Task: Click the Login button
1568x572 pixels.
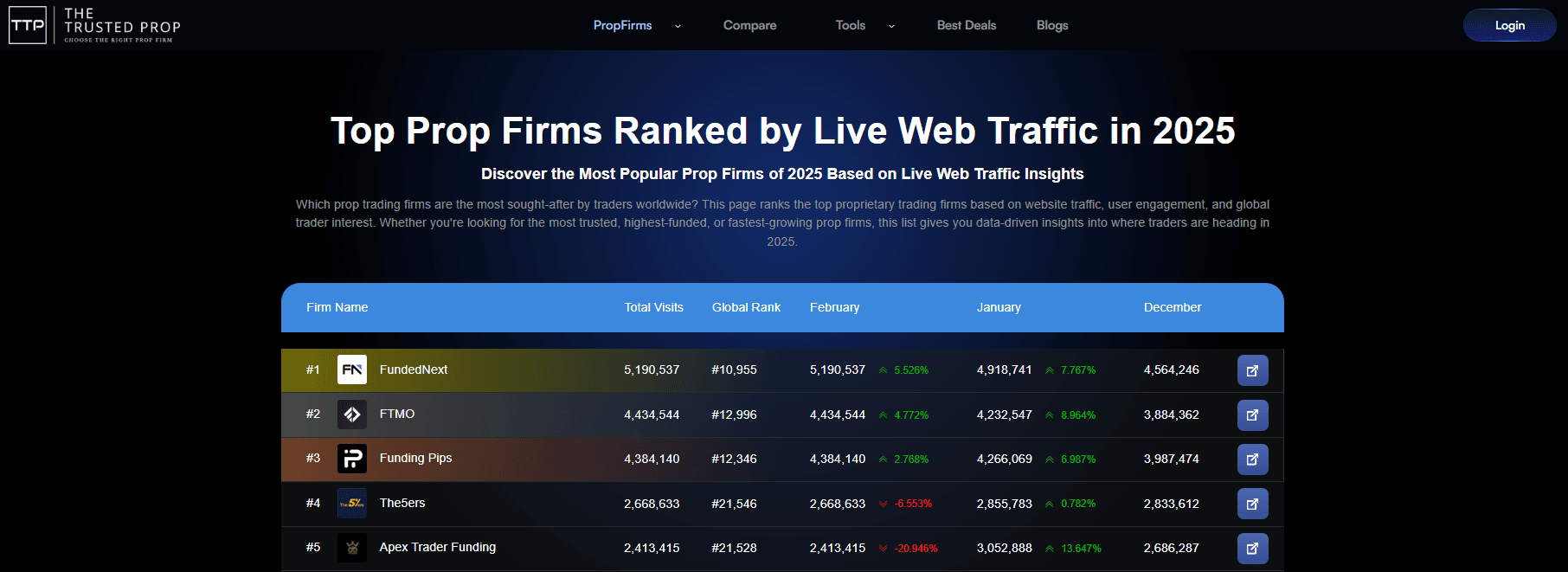Action: (1510, 25)
